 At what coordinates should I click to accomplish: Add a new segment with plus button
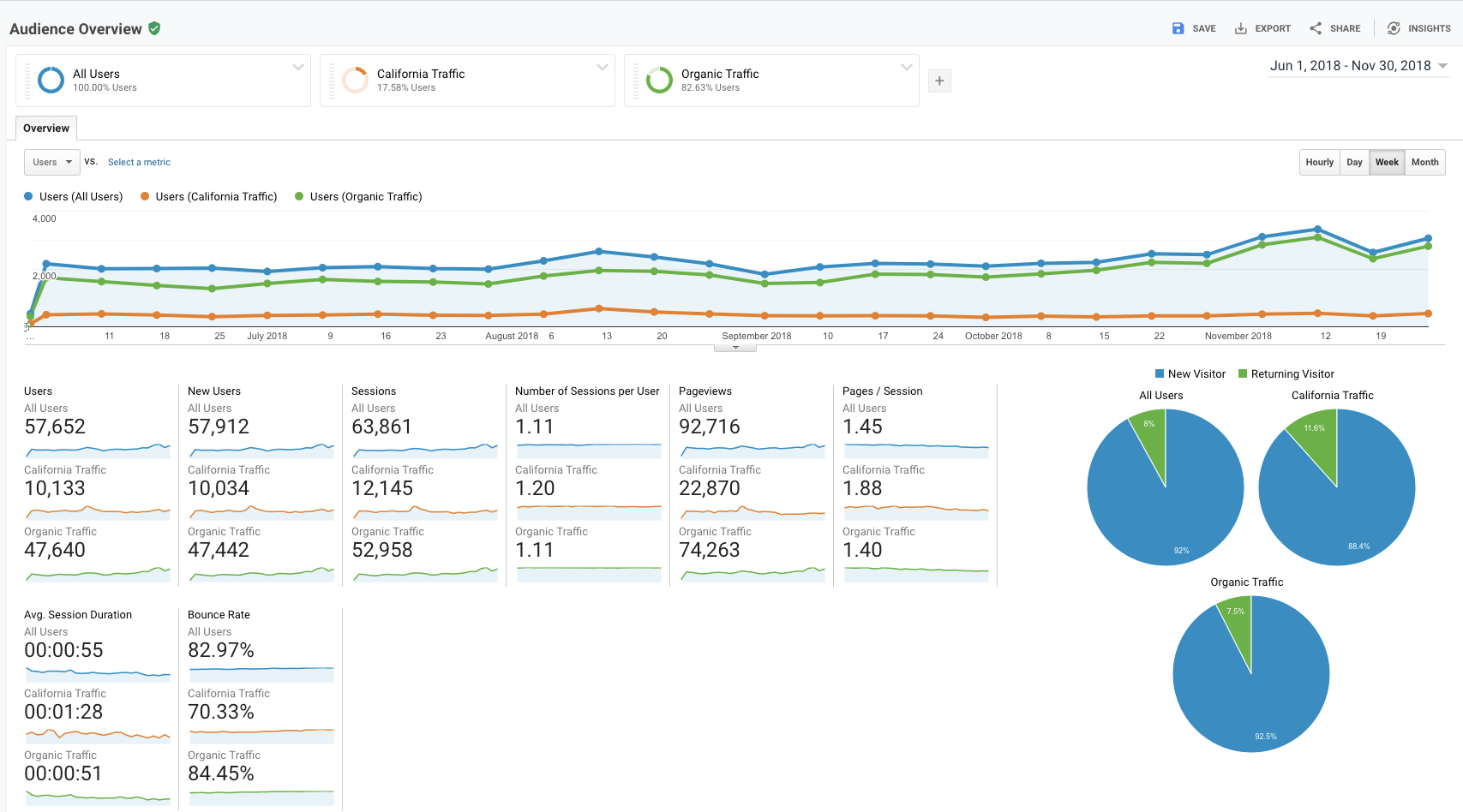tap(939, 81)
